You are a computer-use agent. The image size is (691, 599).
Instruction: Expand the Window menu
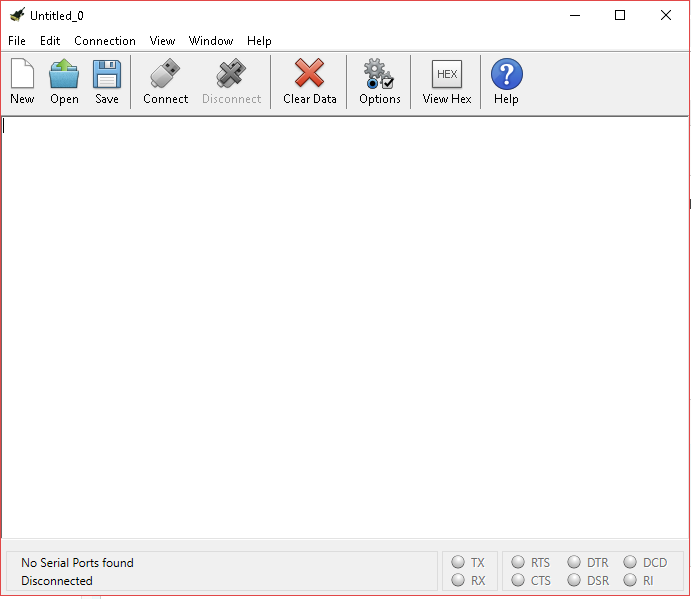point(211,41)
